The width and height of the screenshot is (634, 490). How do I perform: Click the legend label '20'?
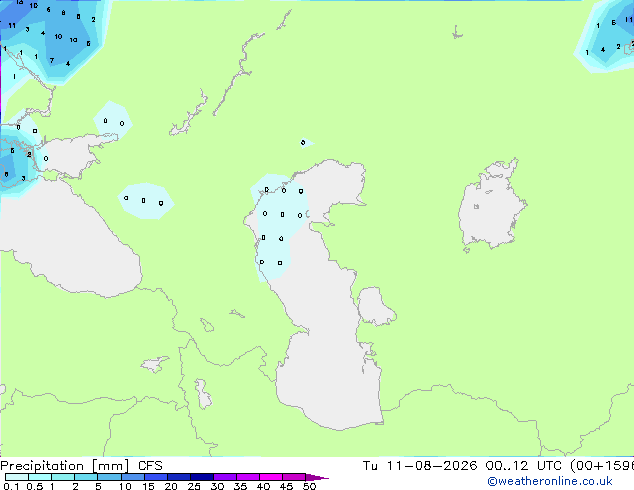(171, 486)
